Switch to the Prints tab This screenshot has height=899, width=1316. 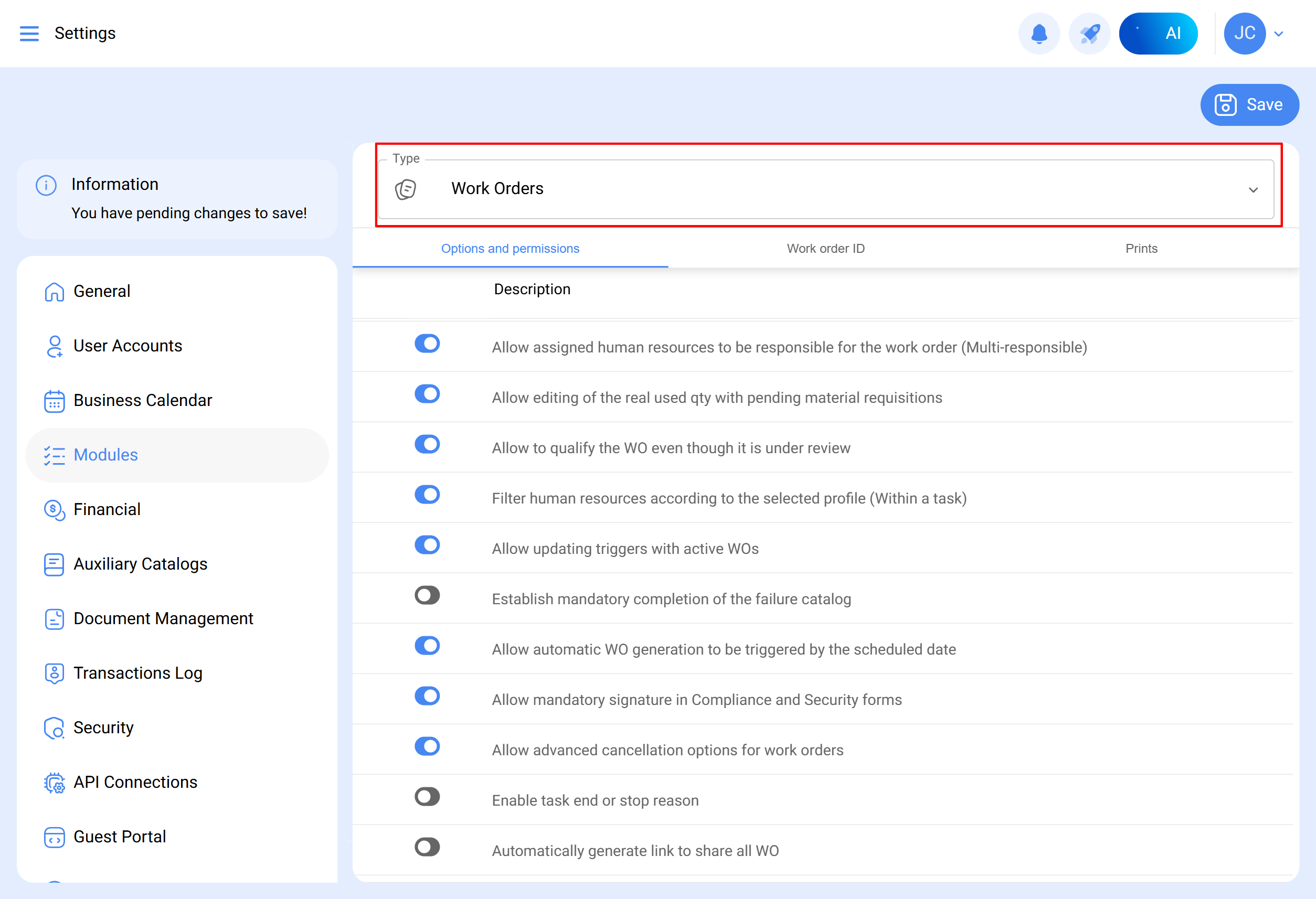[x=1140, y=249]
